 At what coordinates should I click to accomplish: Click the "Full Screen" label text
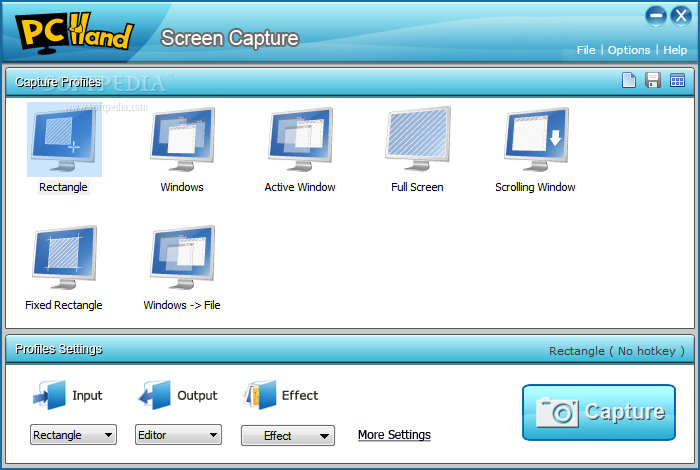point(417,187)
